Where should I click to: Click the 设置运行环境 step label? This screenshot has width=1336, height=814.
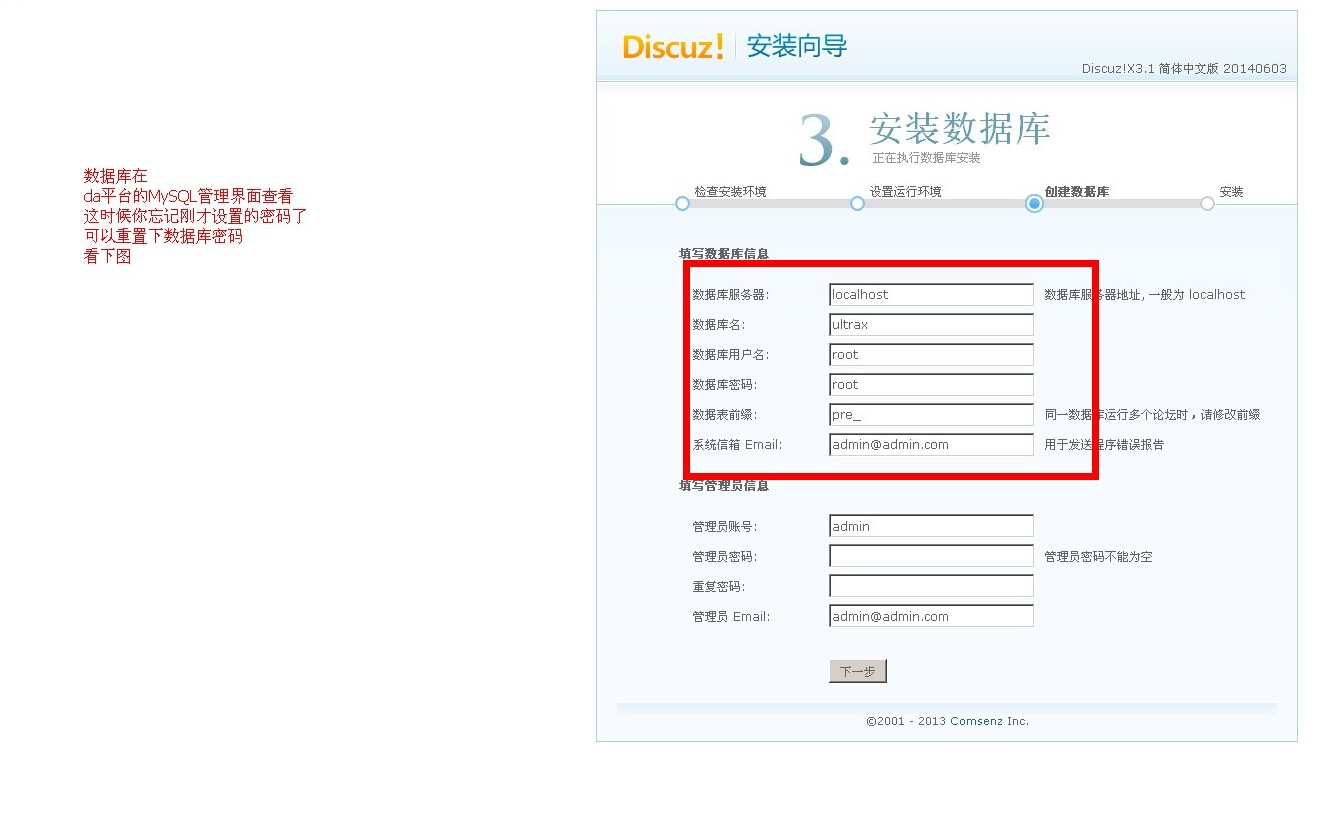pos(905,191)
